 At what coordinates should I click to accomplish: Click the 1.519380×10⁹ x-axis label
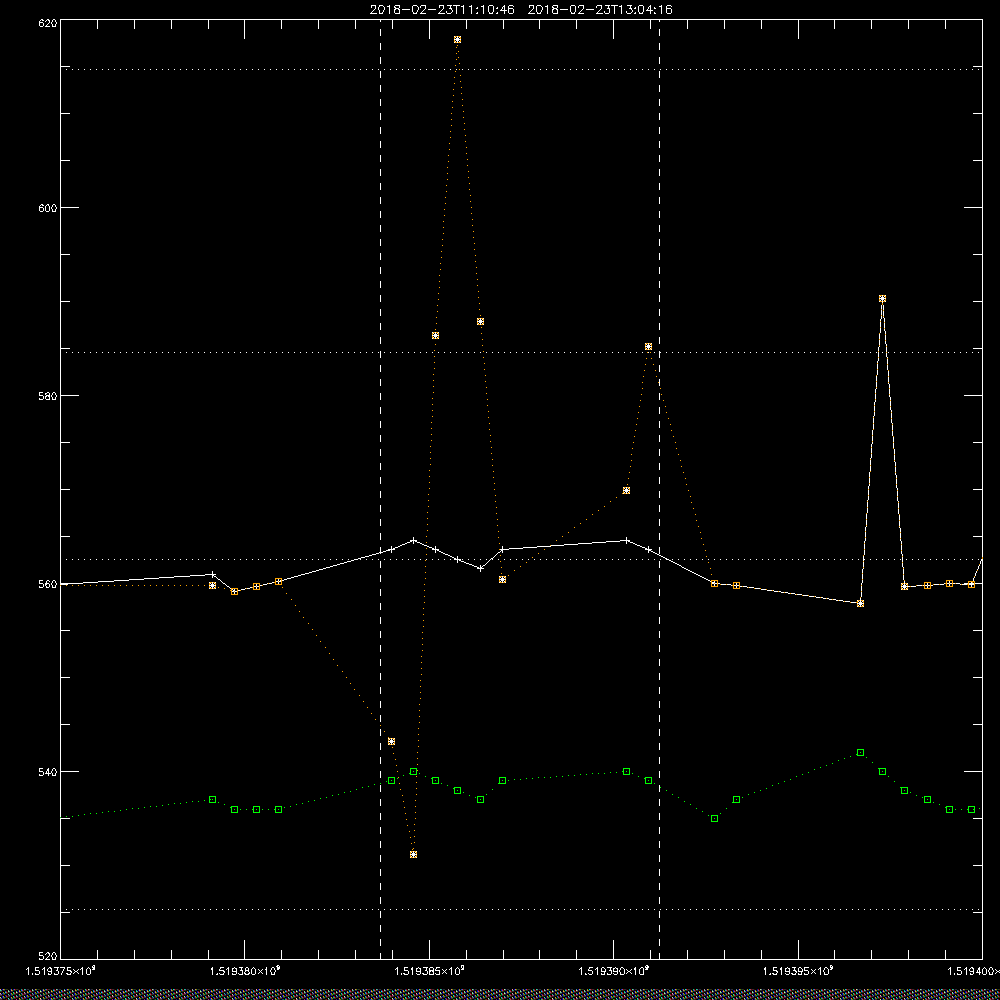pyautogui.click(x=245, y=971)
